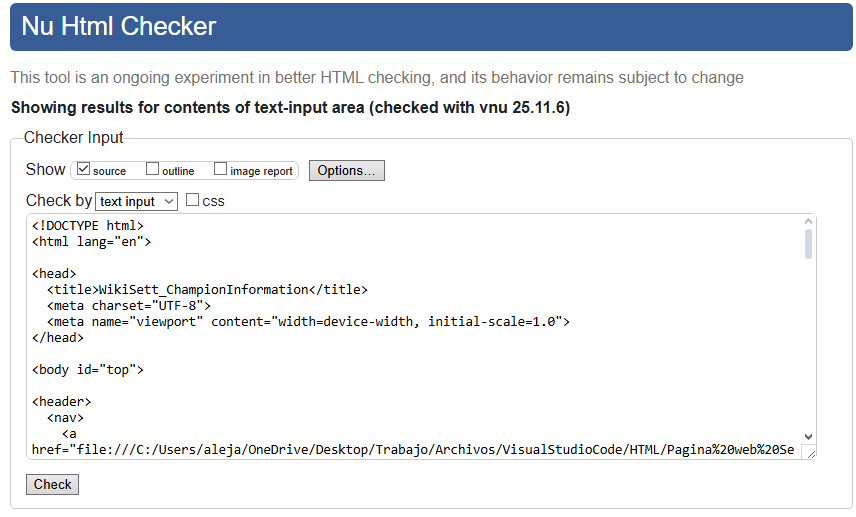The image size is (856, 517).
Task: Click the textarea scrollbar down arrow
Action: 808,437
